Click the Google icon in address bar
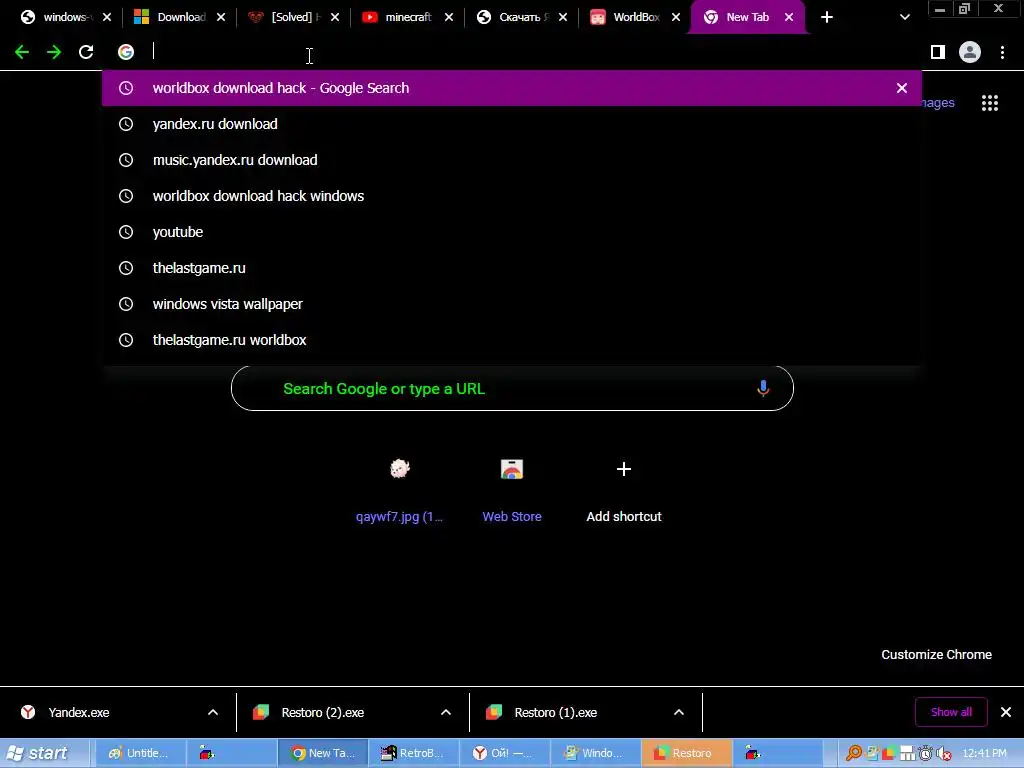Viewport: 1024px width, 768px height. point(126,52)
